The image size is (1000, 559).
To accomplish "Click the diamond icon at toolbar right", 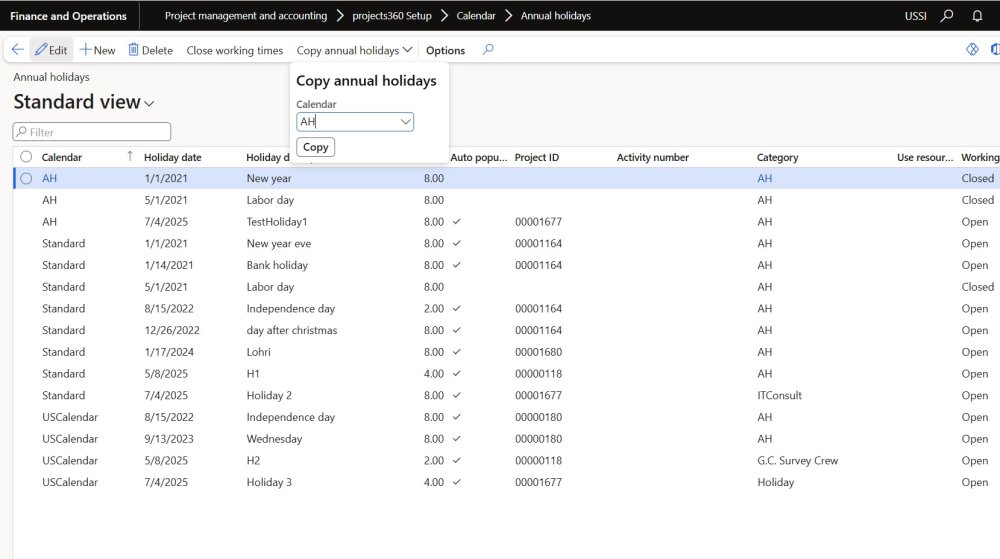I will pyautogui.click(x=971, y=50).
